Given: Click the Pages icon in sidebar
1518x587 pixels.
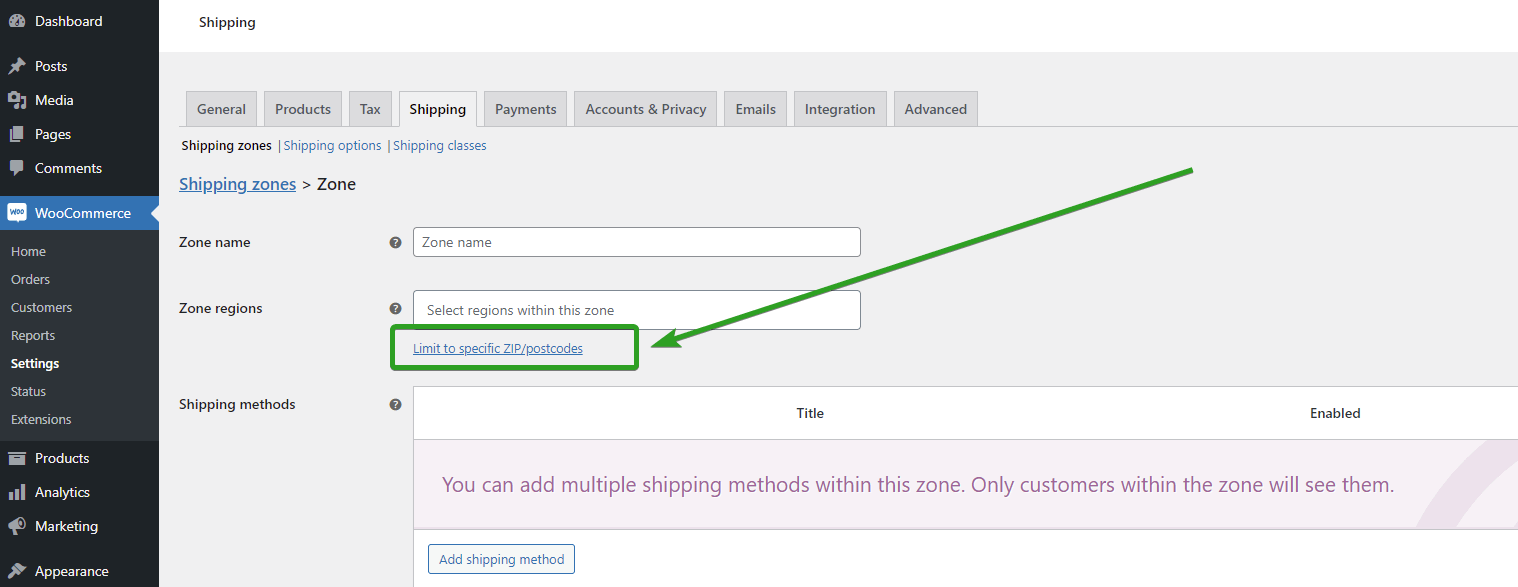Looking at the screenshot, I should 17,134.
